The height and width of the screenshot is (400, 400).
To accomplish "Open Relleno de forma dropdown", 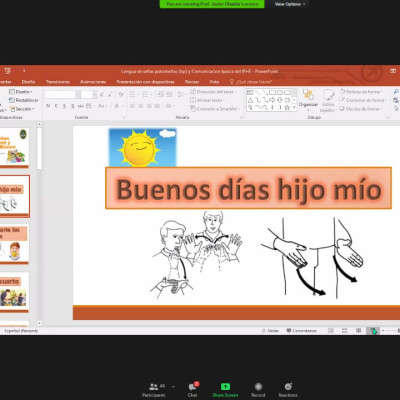I will pos(361,92).
